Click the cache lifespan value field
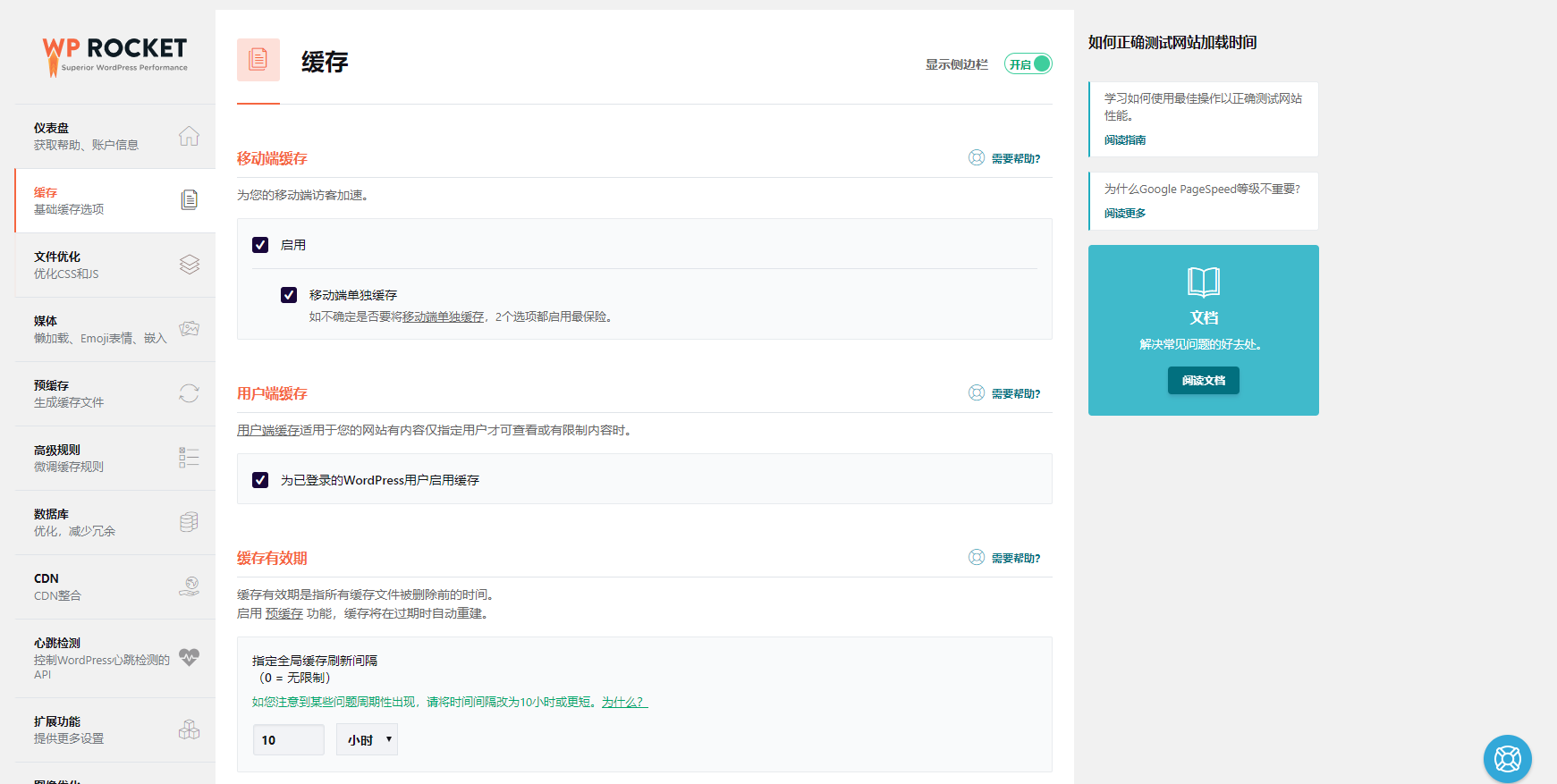This screenshot has height=784, width=1557. click(x=289, y=739)
